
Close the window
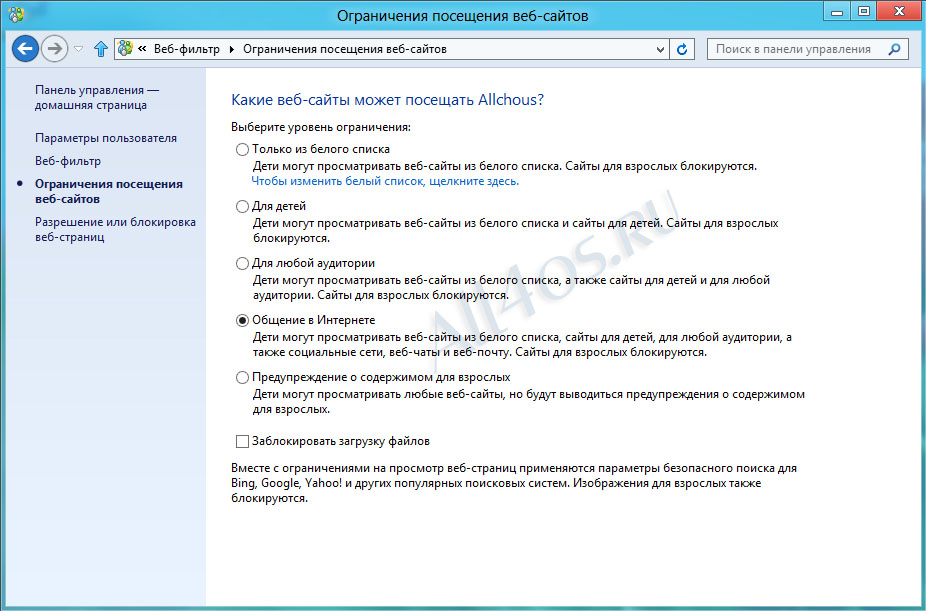[899, 11]
